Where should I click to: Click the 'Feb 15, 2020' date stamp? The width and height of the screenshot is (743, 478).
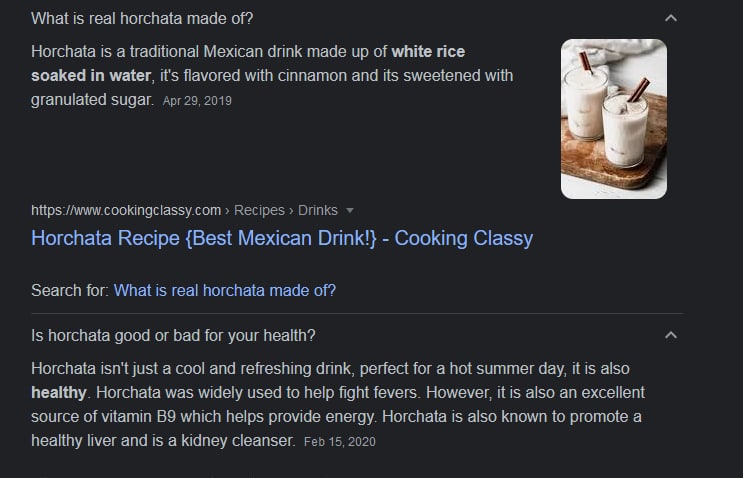pyautogui.click(x=340, y=442)
